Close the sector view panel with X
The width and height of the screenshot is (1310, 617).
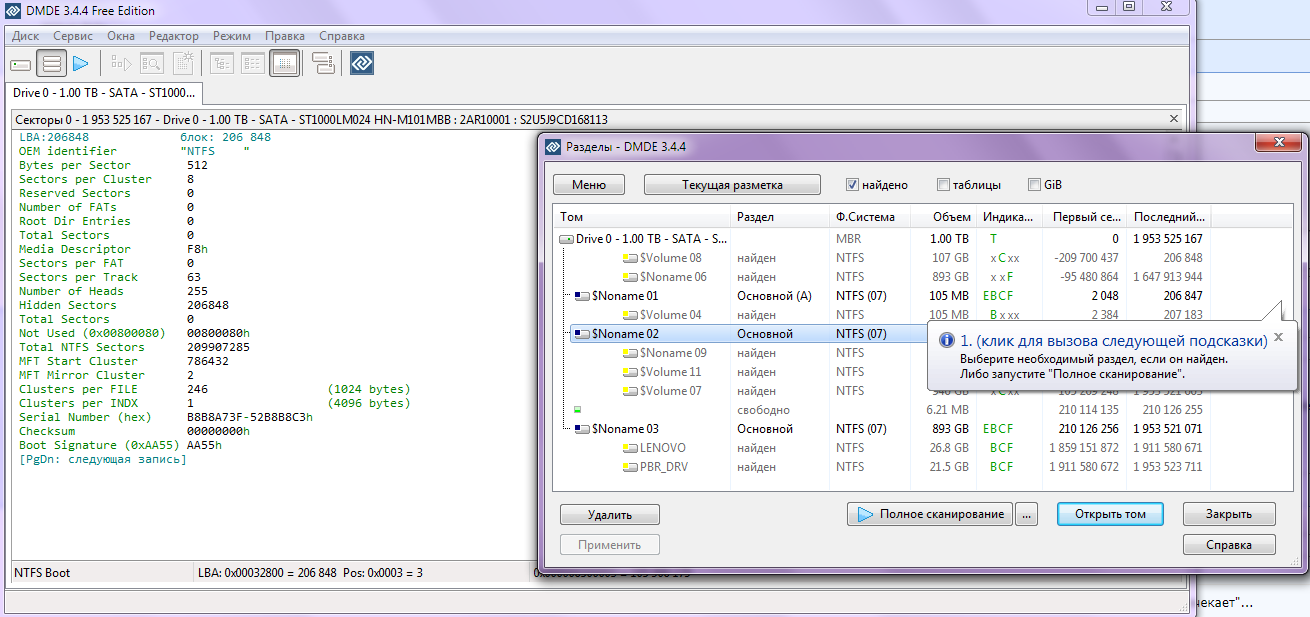point(1174,119)
